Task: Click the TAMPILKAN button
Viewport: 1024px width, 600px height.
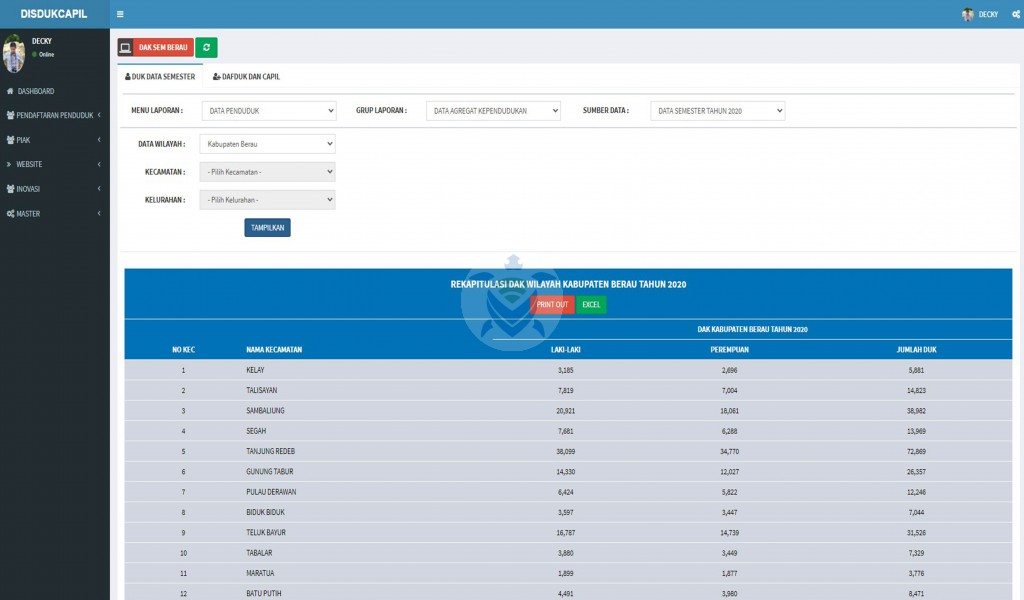Action: click(267, 228)
